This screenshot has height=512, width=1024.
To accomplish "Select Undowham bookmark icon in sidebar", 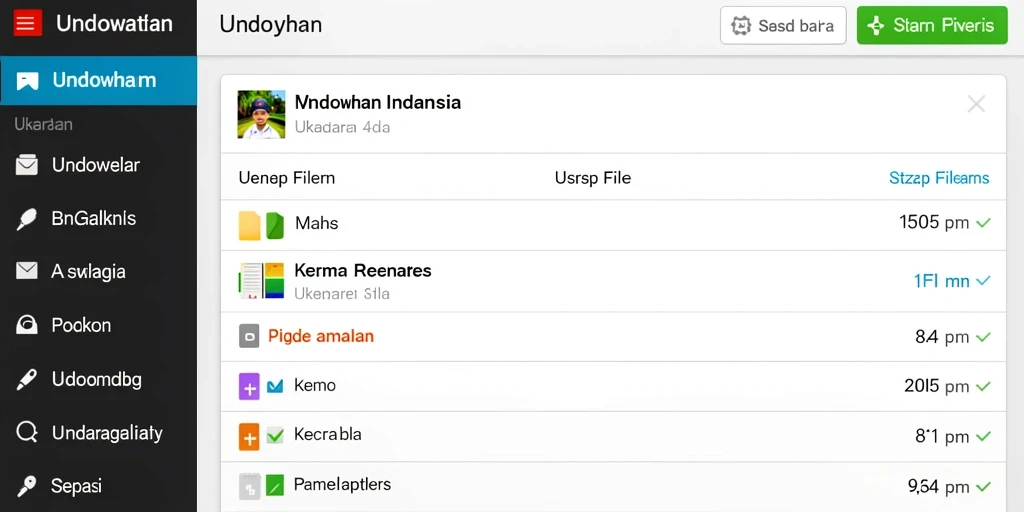I will coord(27,81).
